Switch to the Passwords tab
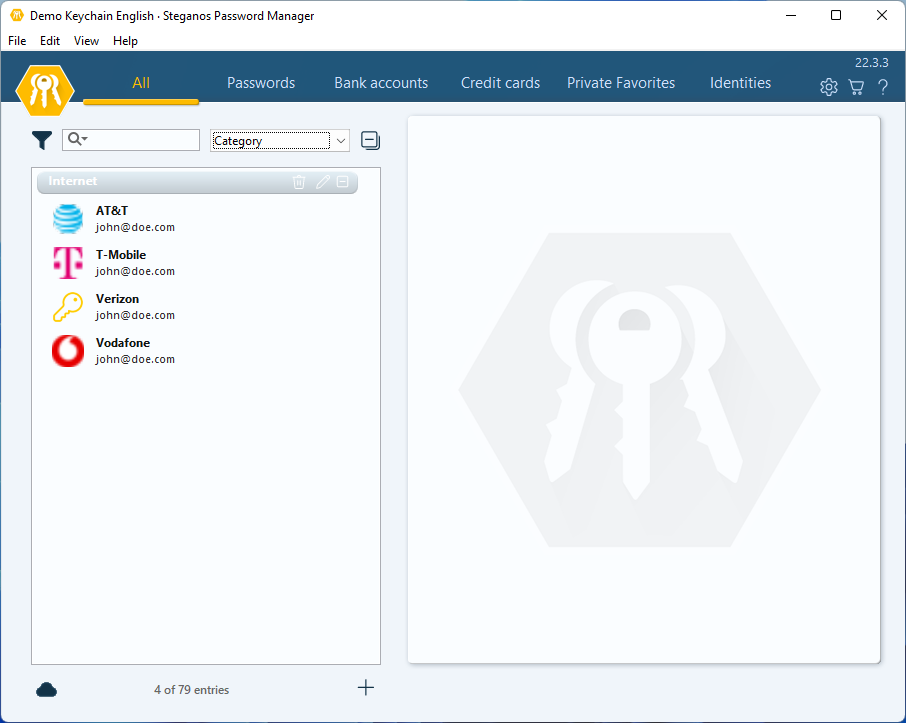906x723 pixels. point(261,83)
